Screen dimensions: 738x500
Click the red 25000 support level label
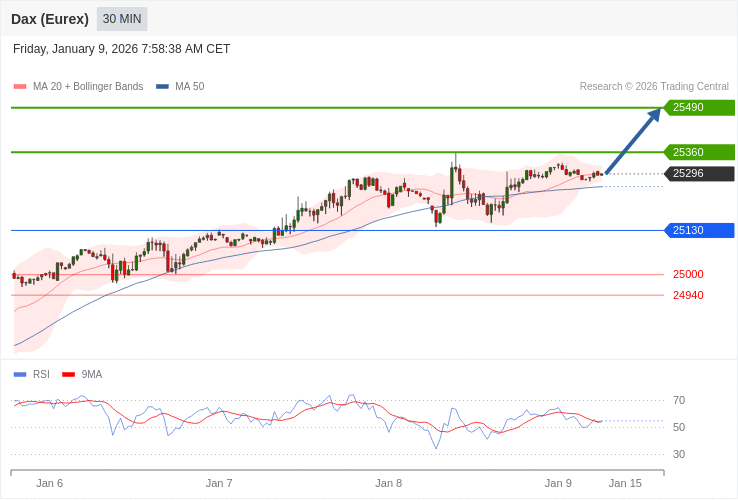(x=688, y=274)
